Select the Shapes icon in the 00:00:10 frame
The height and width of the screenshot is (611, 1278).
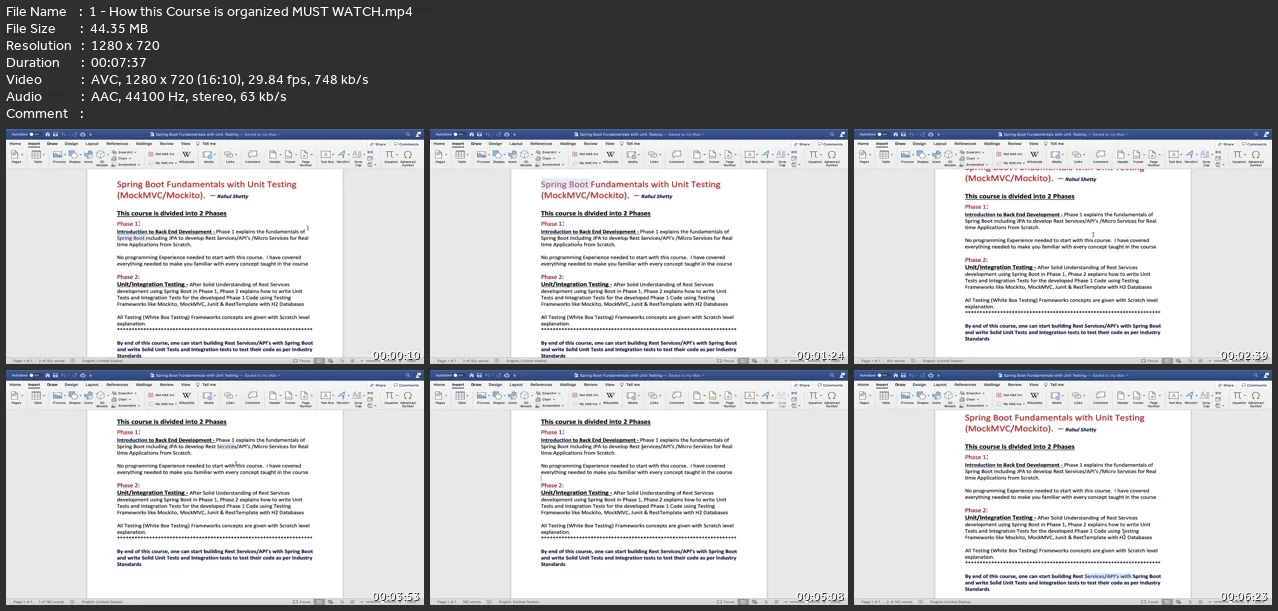tap(74, 156)
